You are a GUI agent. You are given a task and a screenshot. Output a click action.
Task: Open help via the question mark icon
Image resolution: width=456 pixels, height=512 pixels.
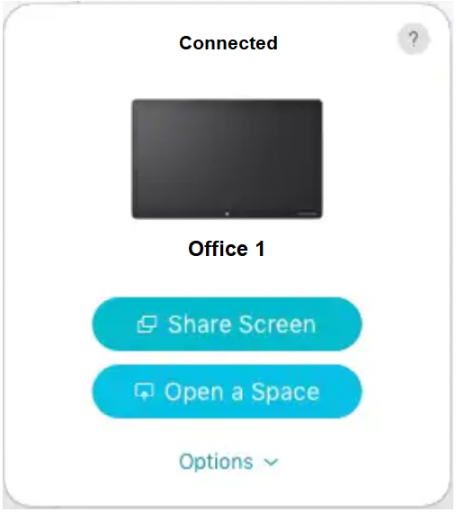pos(413,39)
